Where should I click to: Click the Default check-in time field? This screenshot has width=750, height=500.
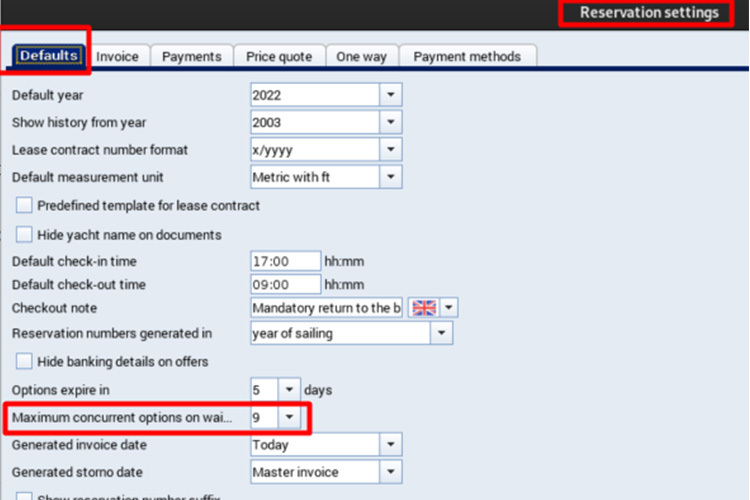(284, 261)
